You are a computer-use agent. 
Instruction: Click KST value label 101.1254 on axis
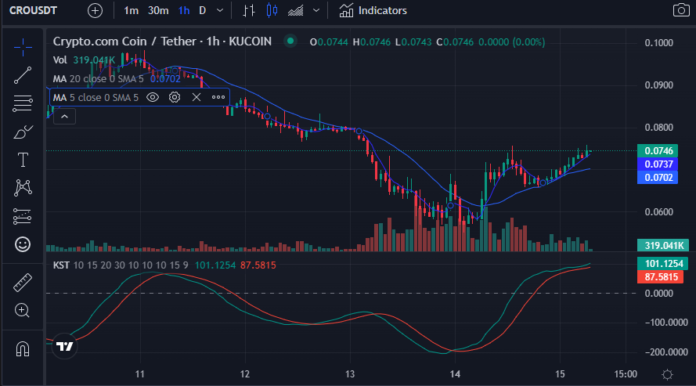coord(663,264)
